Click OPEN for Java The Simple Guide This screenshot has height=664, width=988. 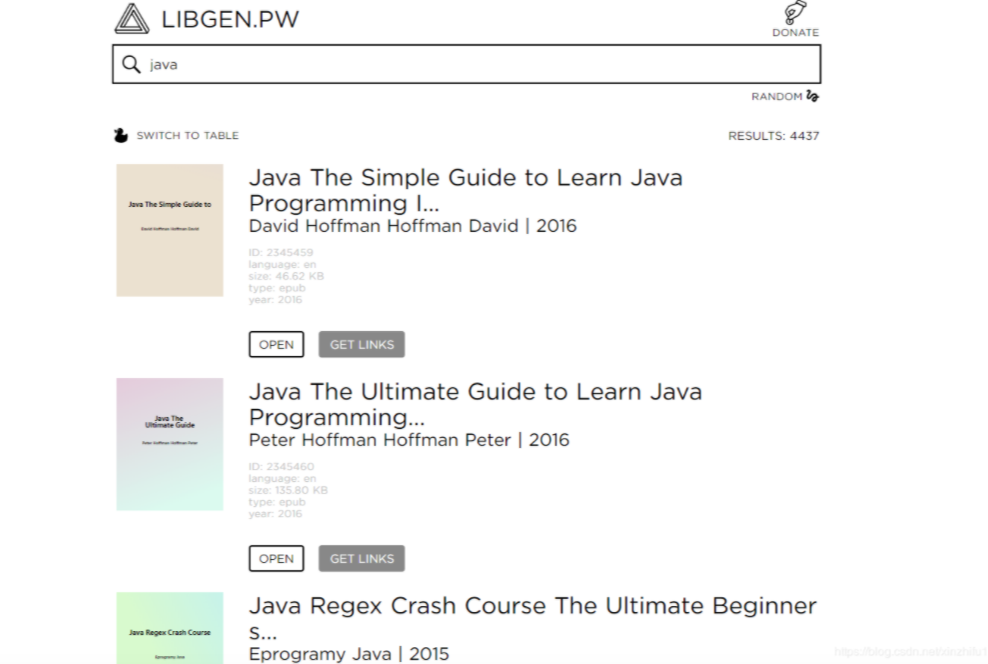276,345
